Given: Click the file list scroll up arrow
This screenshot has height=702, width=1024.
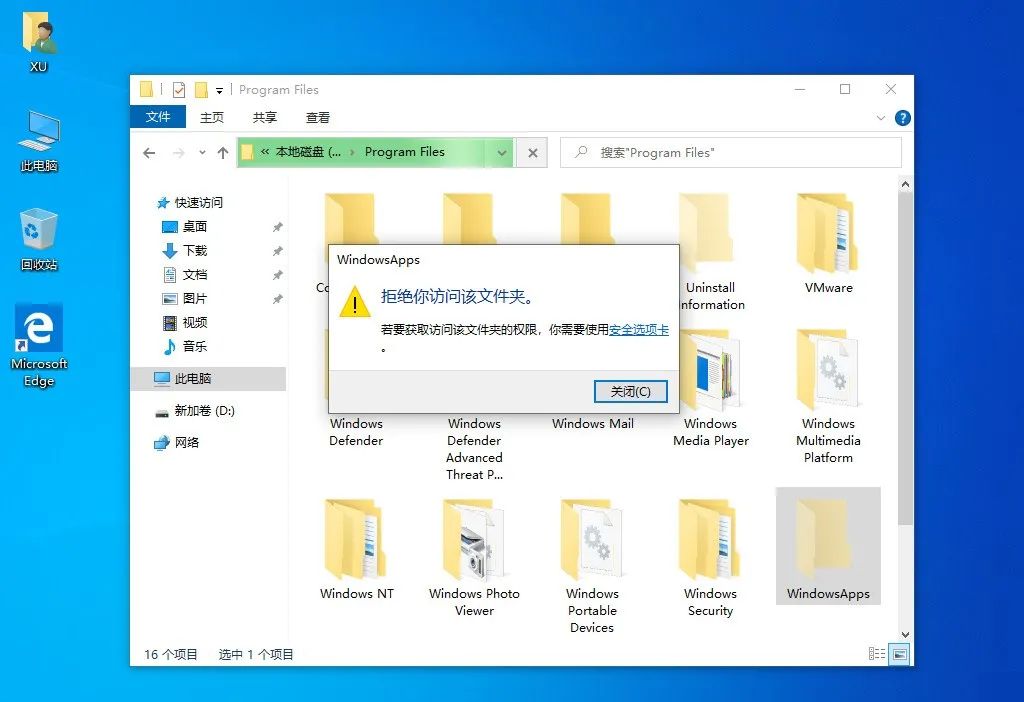Looking at the screenshot, I should click(x=905, y=185).
